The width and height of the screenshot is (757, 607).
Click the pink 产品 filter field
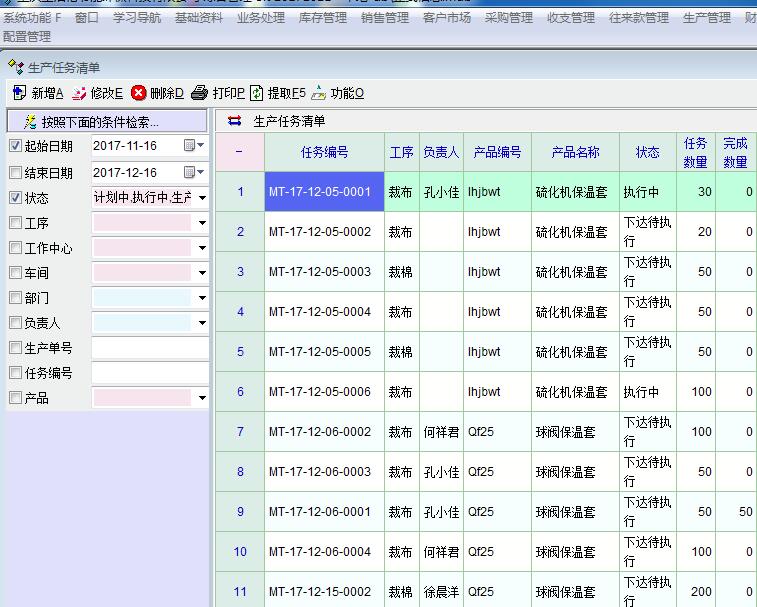pyautogui.click(x=143, y=398)
